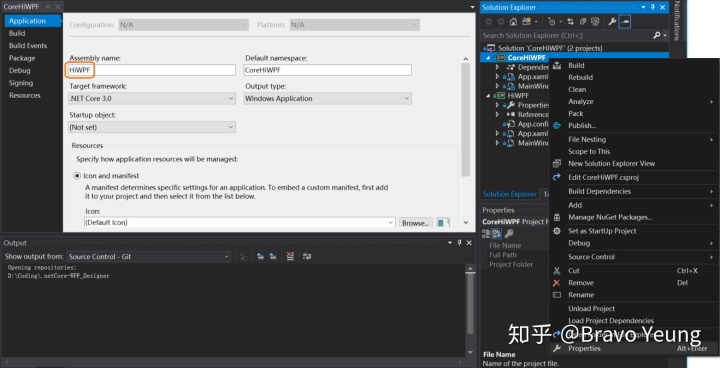Select Edit CoreHiWPF.csproj menu item
The height and width of the screenshot is (368, 720).
click(603, 177)
